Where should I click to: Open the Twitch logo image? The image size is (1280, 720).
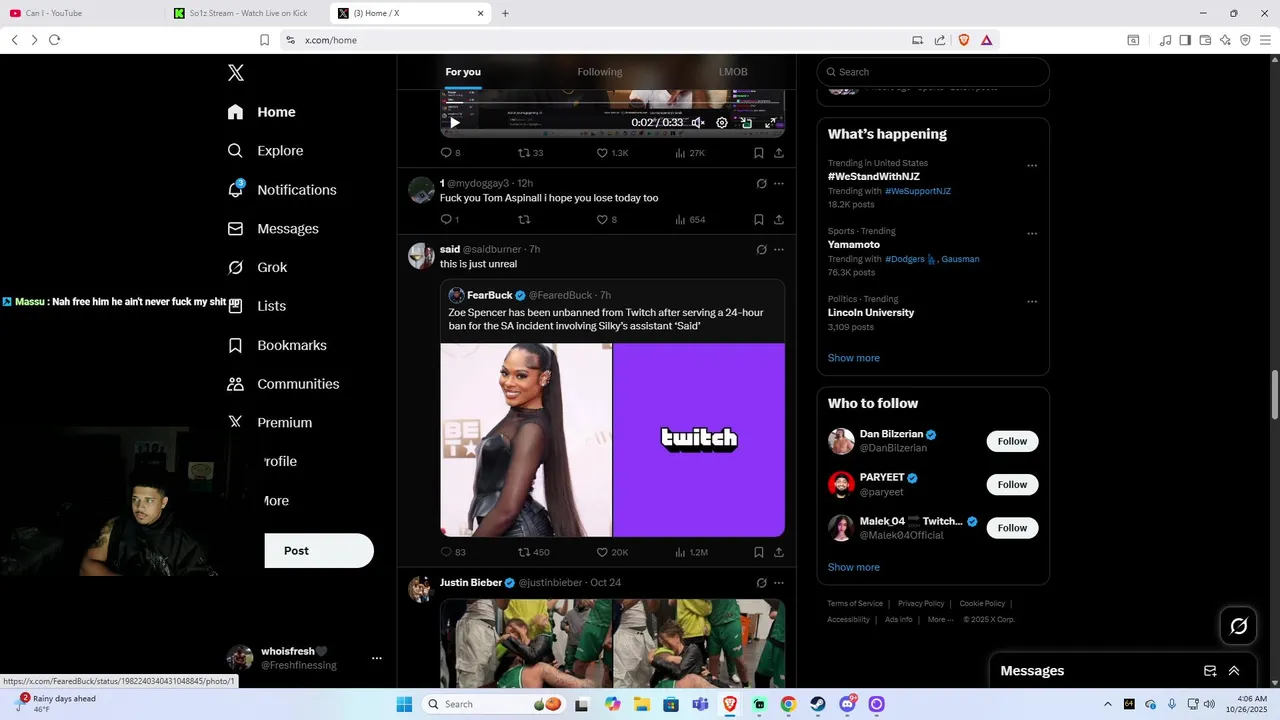pyautogui.click(x=699, y=440)
